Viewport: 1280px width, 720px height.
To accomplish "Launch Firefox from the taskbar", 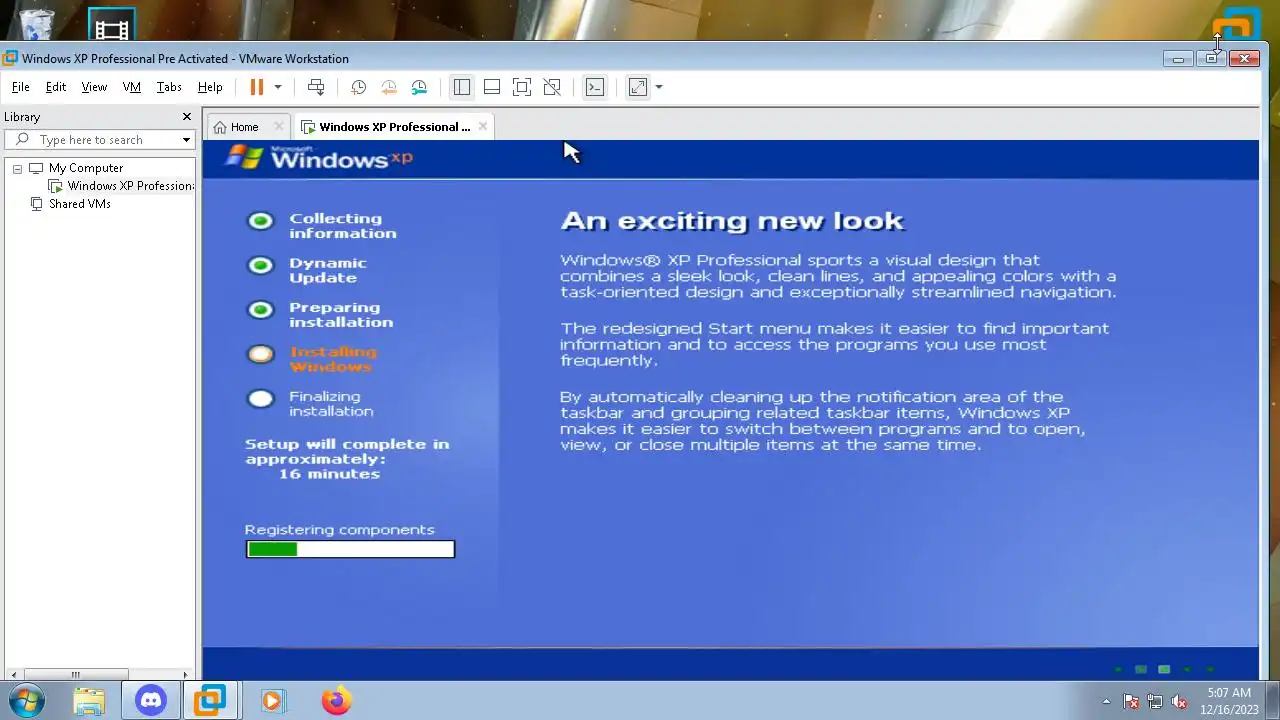I will 336,701.
